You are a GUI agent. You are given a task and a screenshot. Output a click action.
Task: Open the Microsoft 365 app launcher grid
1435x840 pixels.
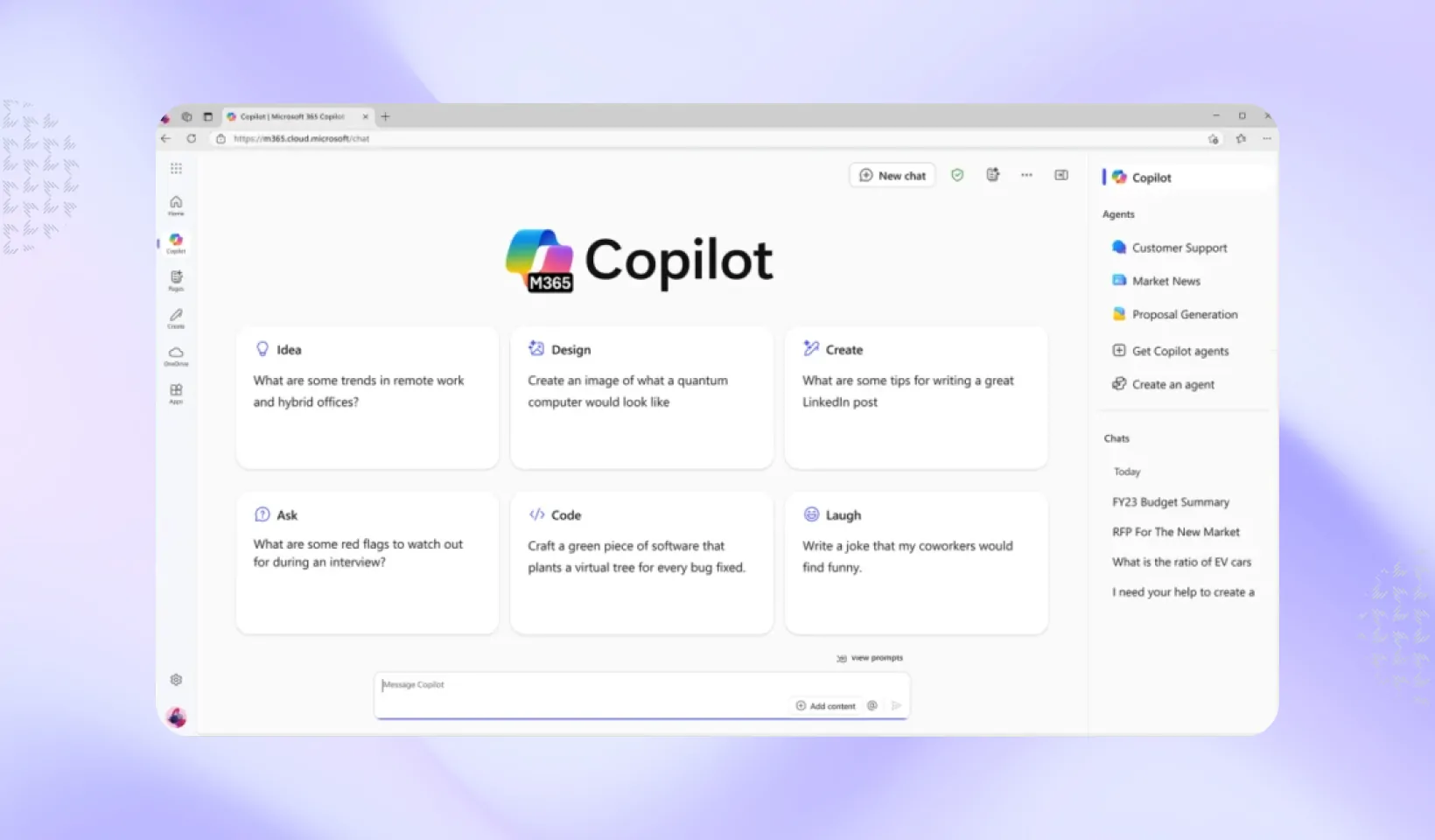(176, 168)
